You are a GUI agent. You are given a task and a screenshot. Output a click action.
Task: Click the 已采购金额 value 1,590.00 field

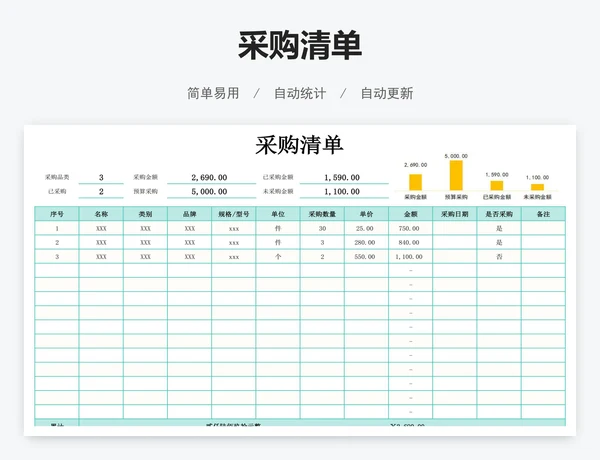pyautogui.click(x=344, y=178)
